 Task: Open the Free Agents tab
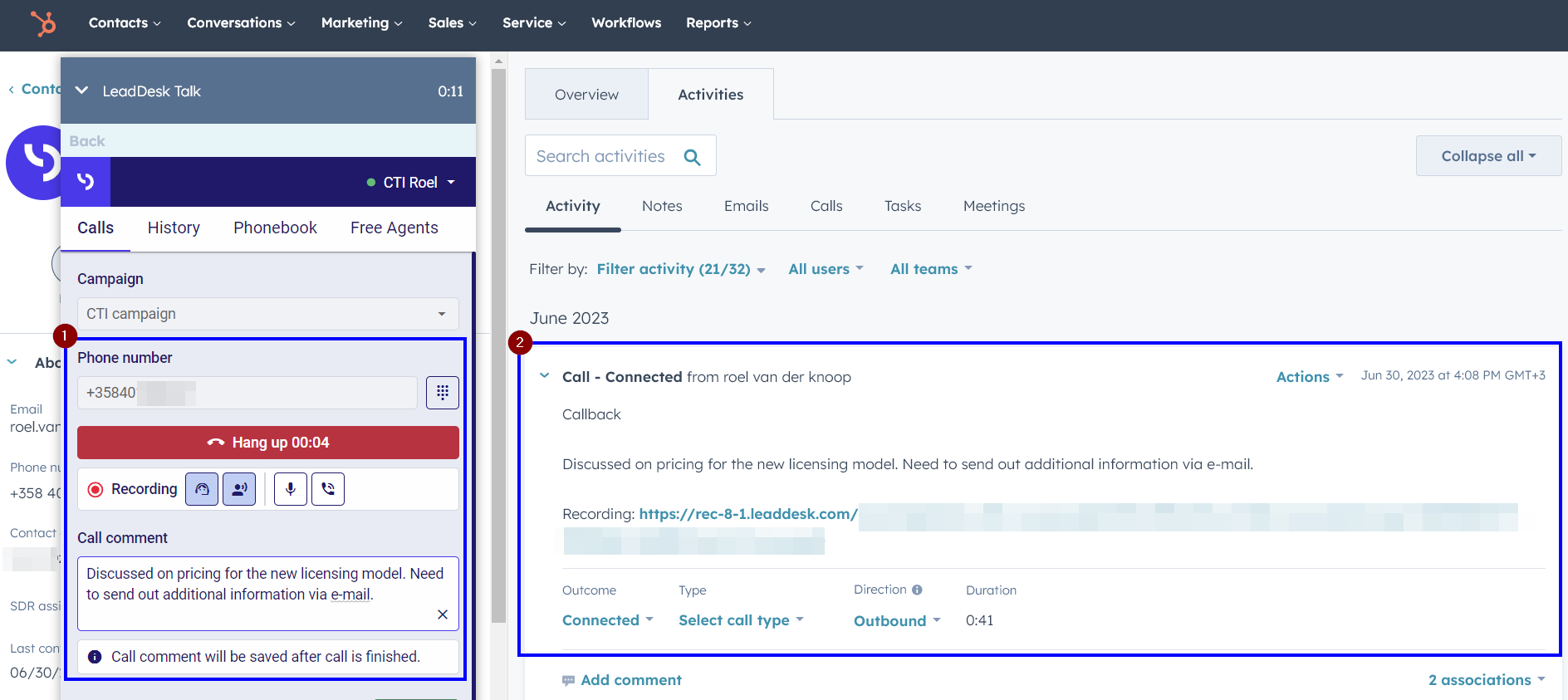(x=394, y=228)
